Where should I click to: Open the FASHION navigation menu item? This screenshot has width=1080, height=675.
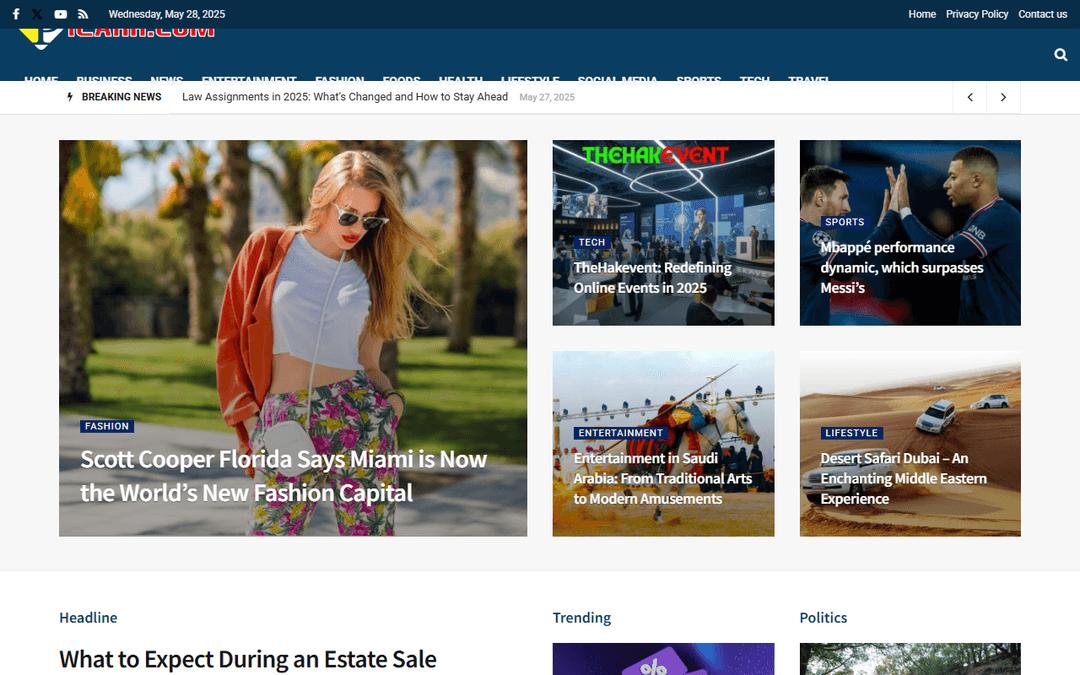click(x=340, y=78)
